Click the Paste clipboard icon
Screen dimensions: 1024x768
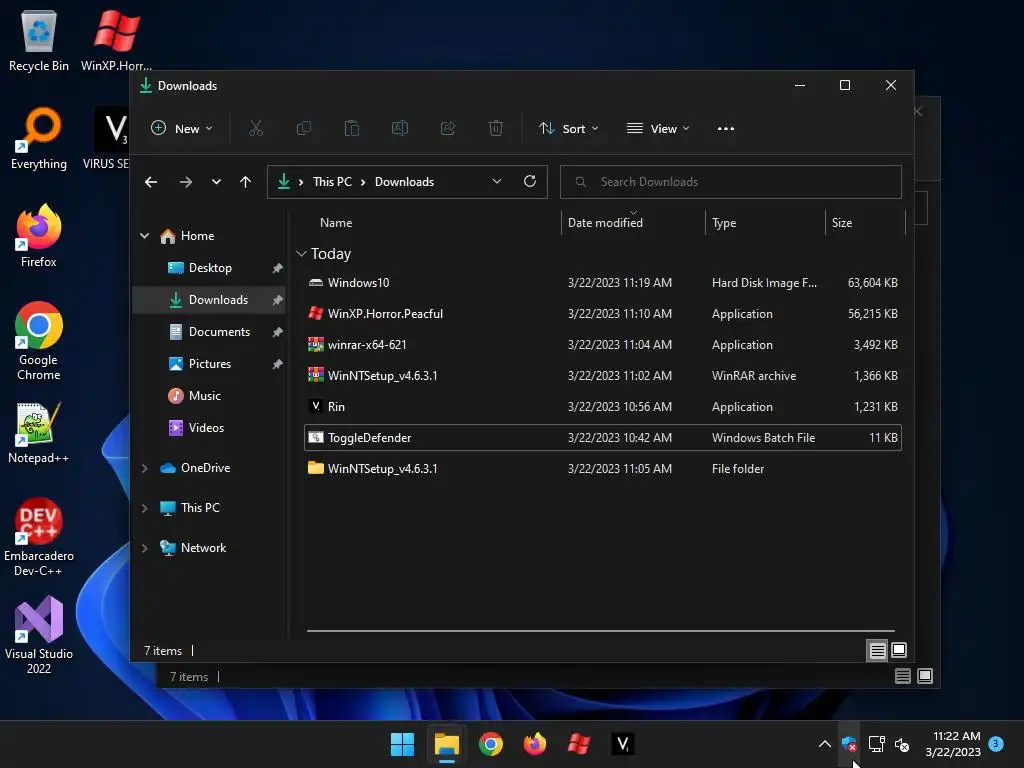point(352,129)
